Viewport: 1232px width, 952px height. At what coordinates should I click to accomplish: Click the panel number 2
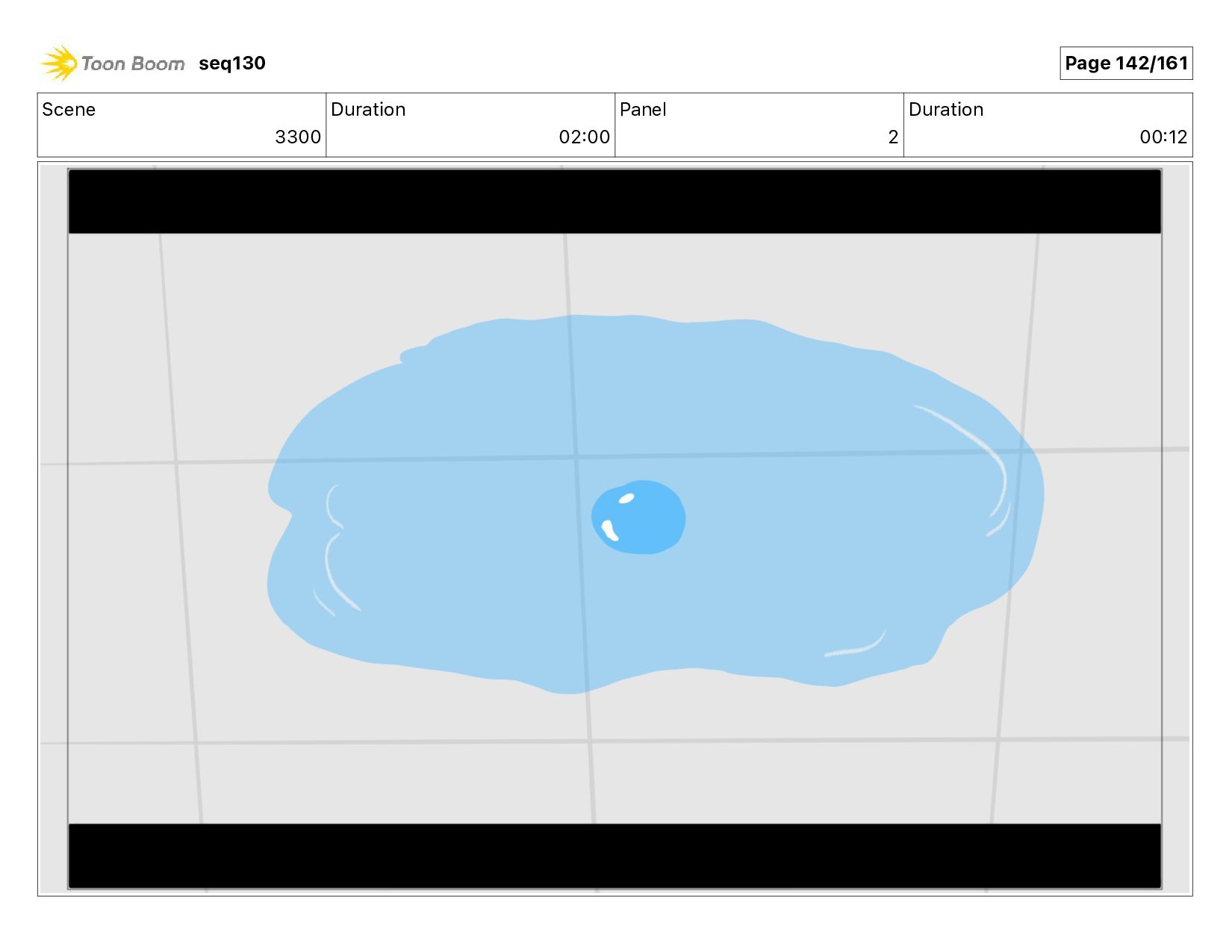coord(893,137)
